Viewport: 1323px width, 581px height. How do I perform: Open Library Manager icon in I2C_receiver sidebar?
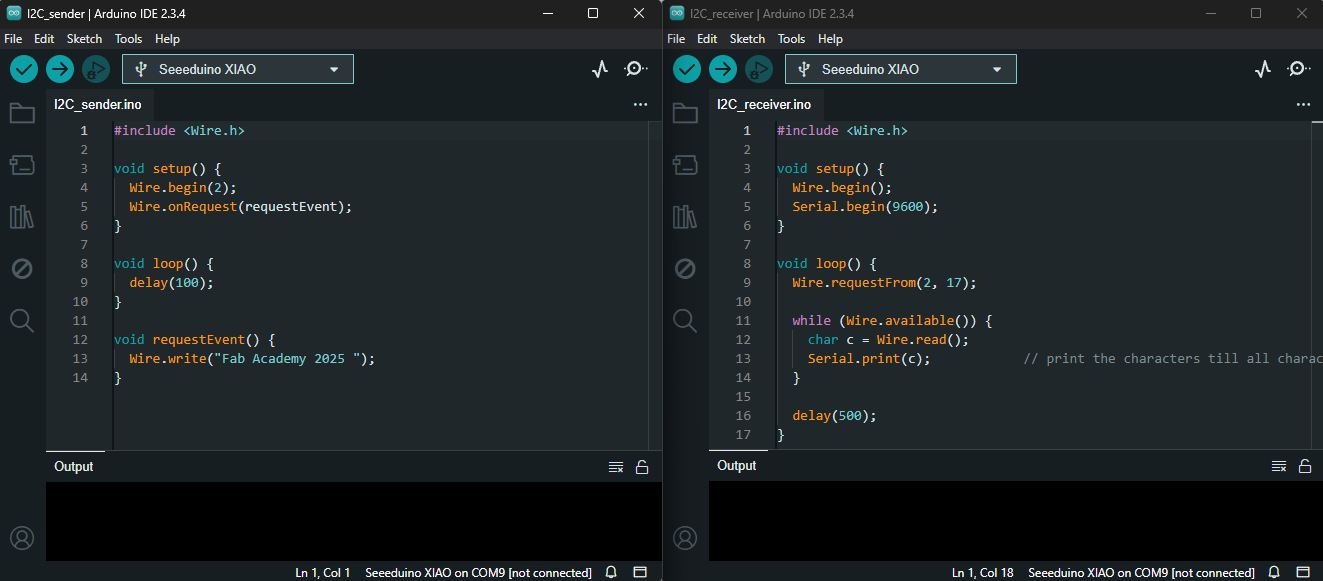pyautogui.click(x=685, y=216)
